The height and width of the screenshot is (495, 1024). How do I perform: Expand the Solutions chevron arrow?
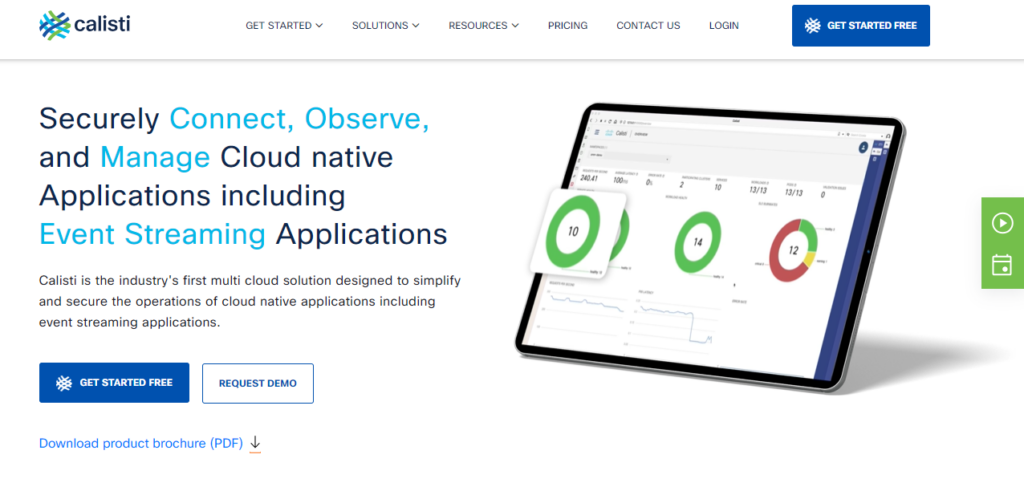tap(416, 25)
